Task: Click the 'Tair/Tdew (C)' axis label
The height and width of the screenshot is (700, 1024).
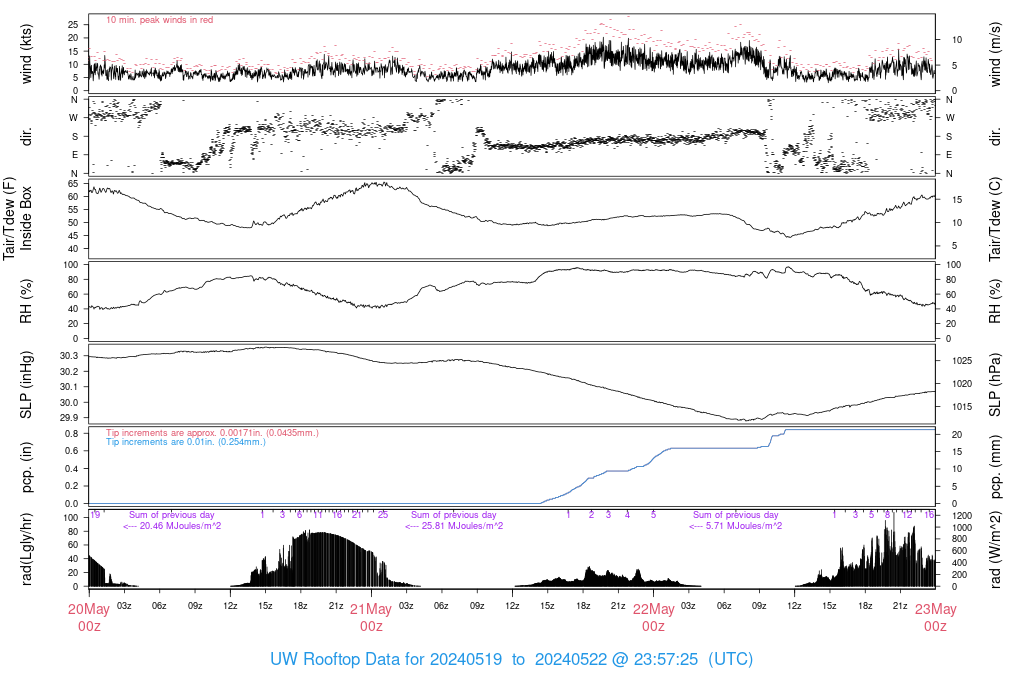Action: click(x=995, y=219)
